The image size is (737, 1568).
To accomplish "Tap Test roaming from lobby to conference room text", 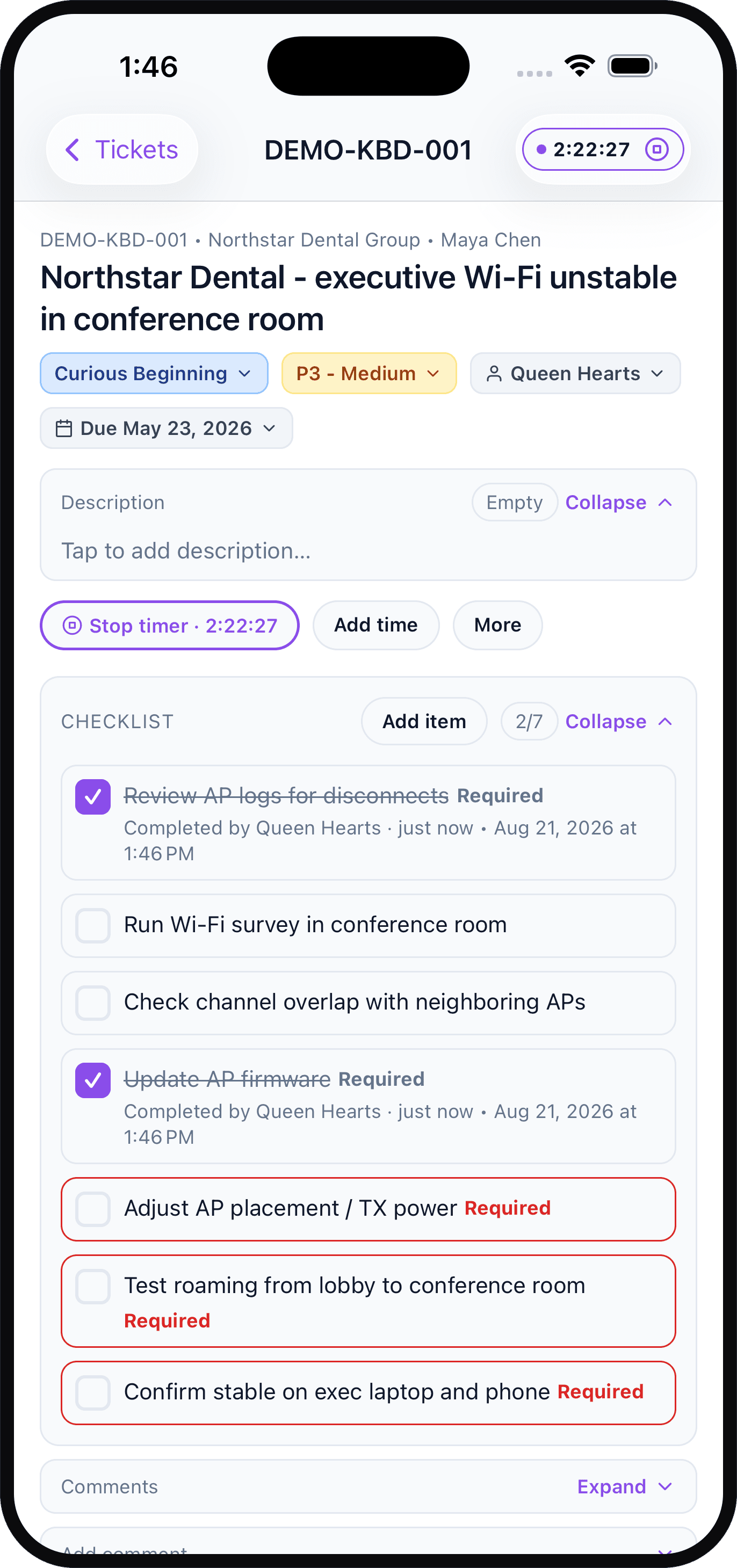I will tap(355, 1285).
